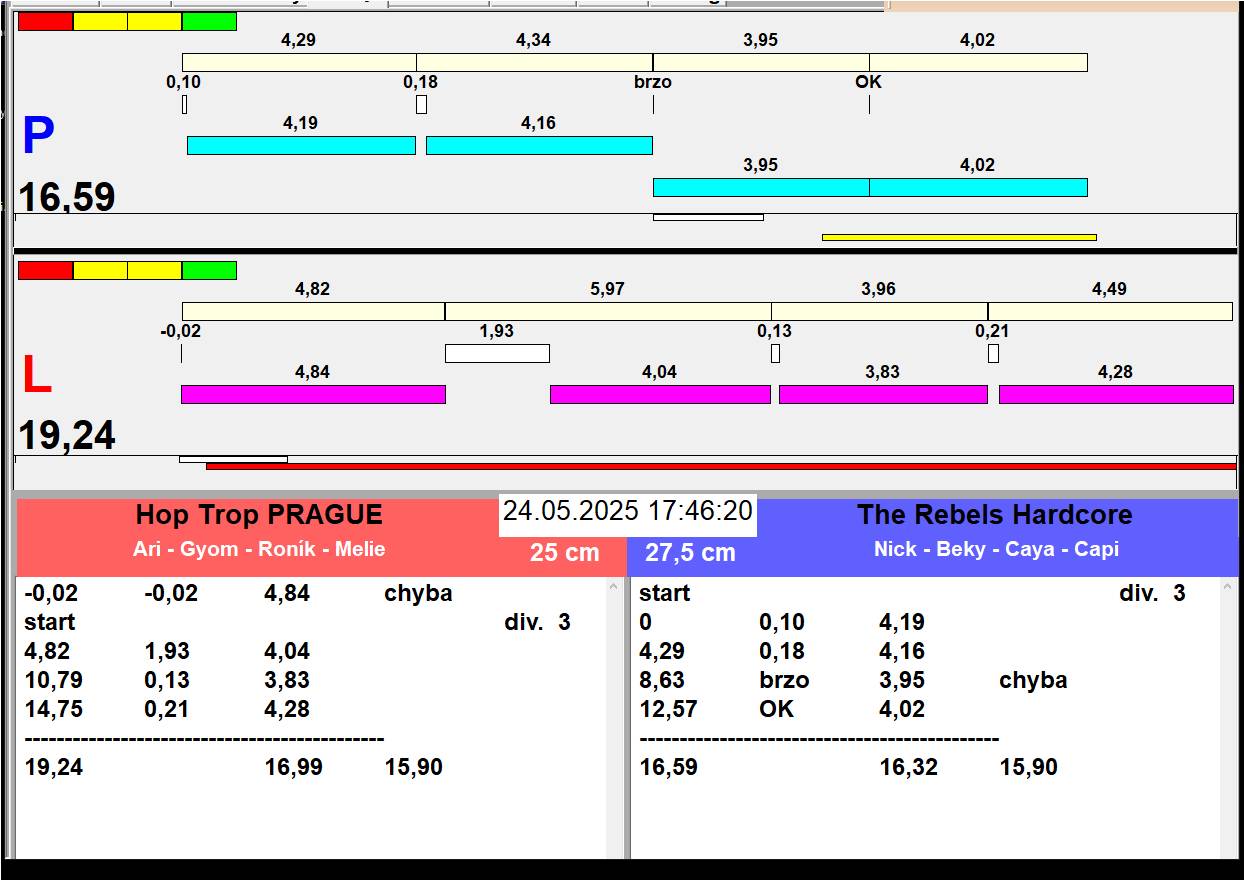Click the 14,75 value in Hop Trop results

click(x=53, y=709)
